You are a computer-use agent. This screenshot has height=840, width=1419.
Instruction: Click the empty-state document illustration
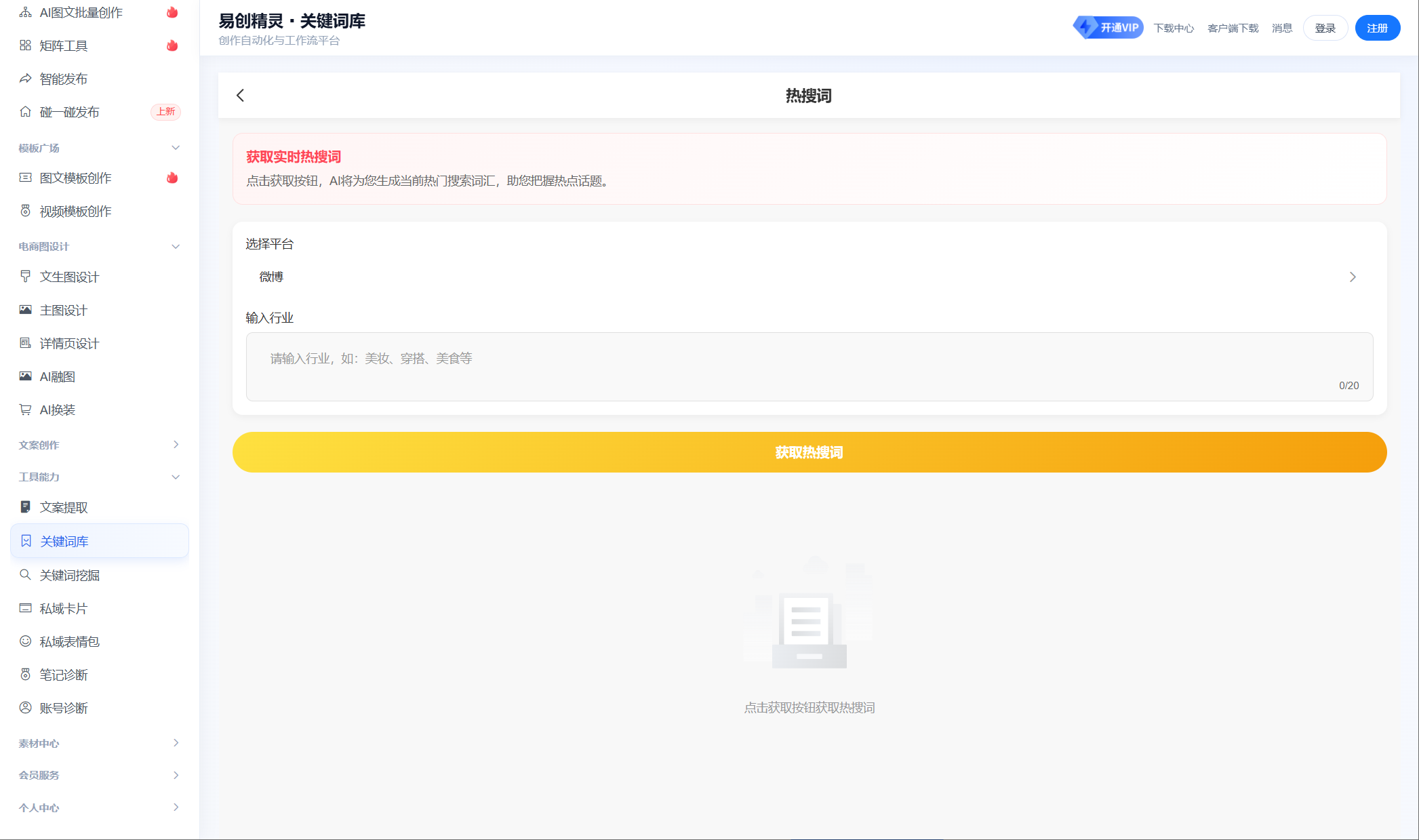(x=809, y=614)
